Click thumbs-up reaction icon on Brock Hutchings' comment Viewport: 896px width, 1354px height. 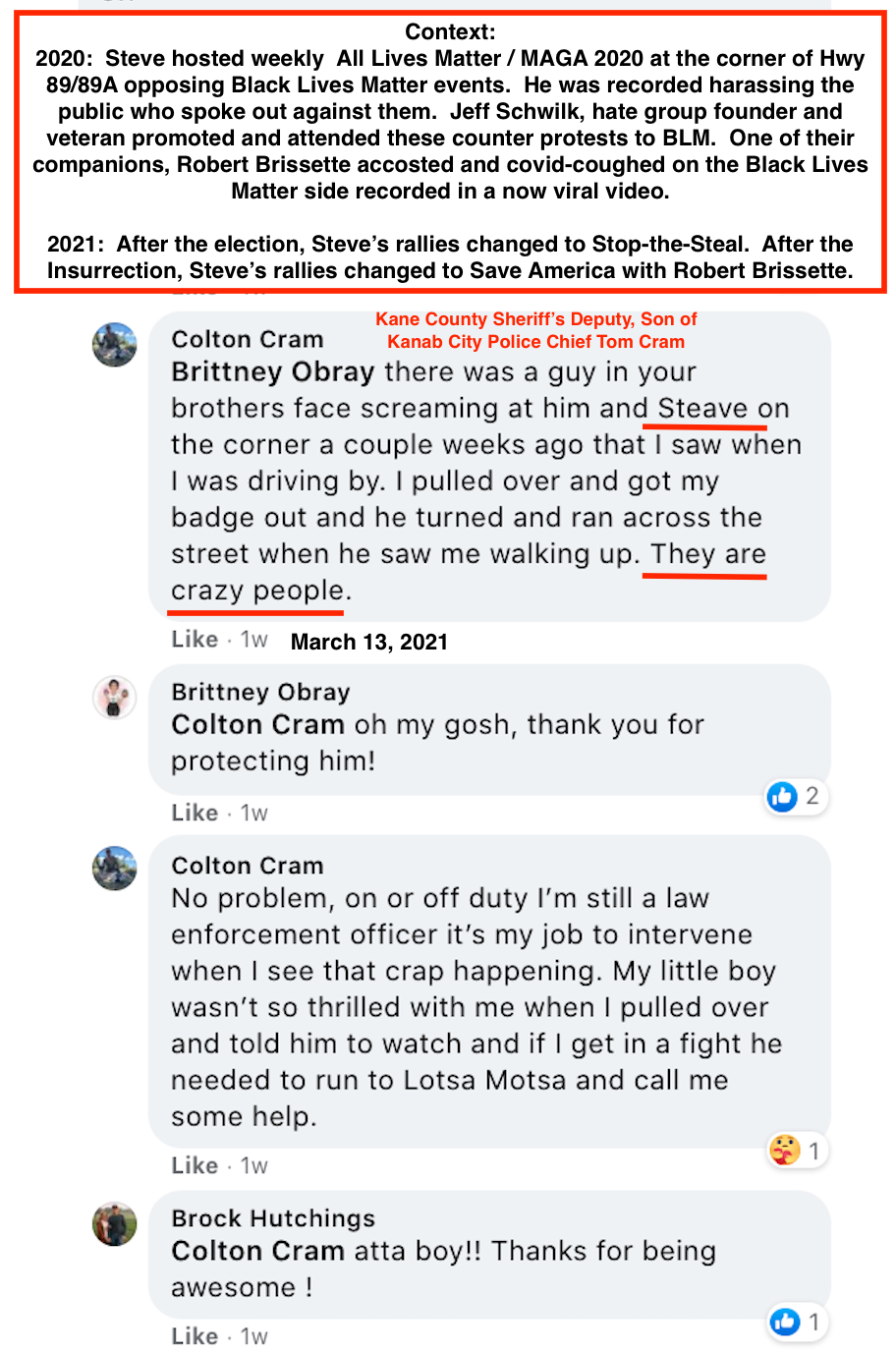coord(785,1322)
